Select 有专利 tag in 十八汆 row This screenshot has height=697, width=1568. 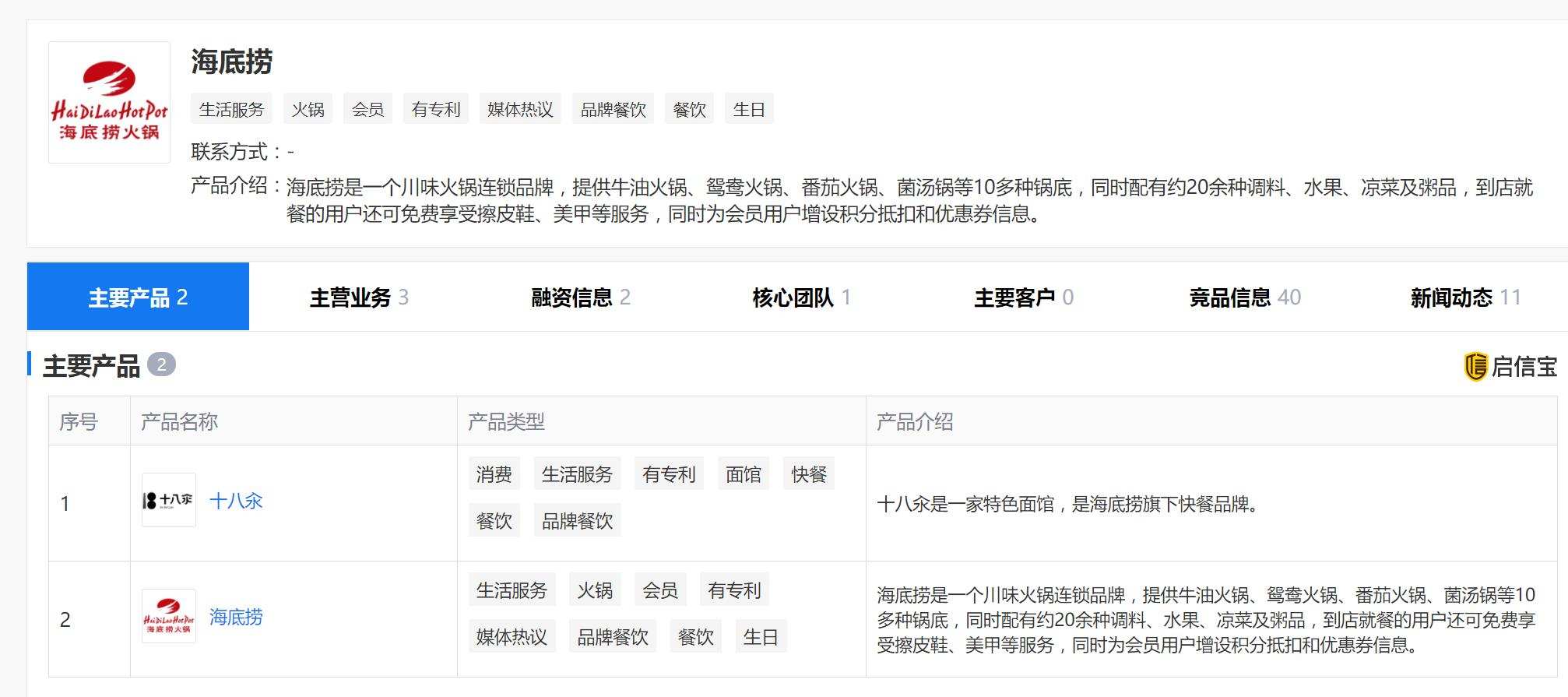(x=669, y=473)
